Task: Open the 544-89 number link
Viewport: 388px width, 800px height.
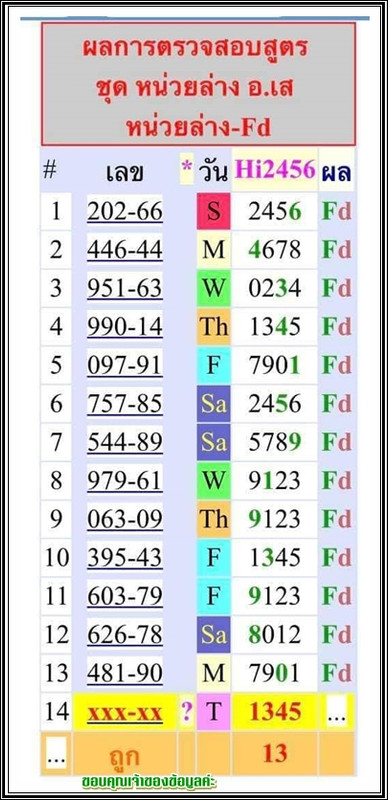Action: click(125, 442)
